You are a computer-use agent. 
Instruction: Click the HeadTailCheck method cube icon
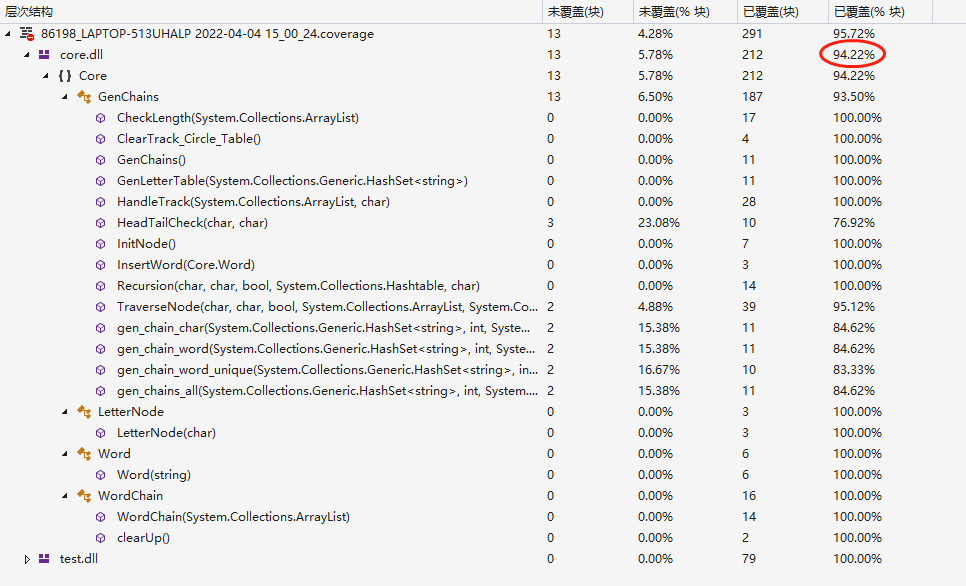pyautogui.click(x=100, y=222)
